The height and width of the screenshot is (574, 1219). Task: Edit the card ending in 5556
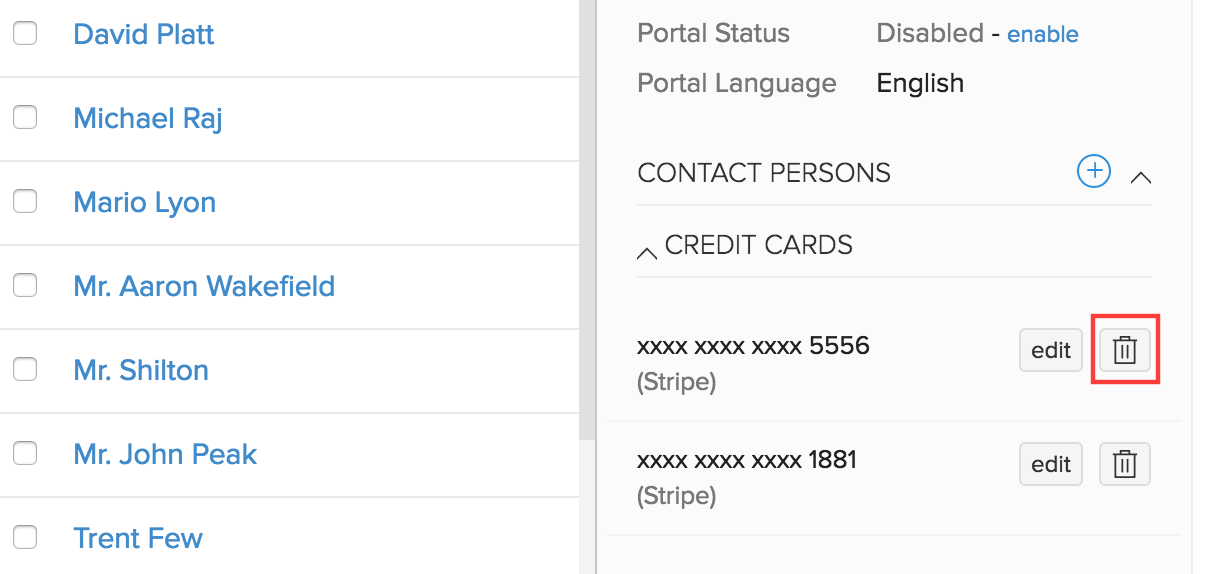click(1050, 350)
